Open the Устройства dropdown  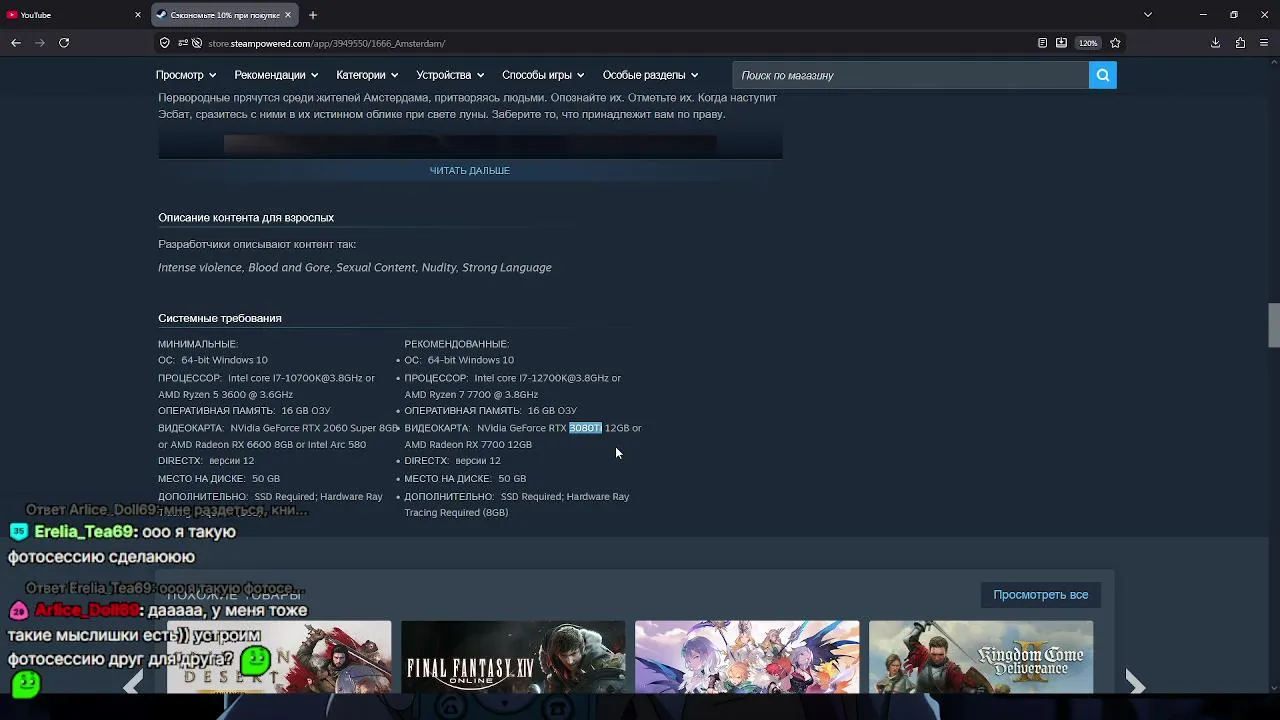click(450, 75)
